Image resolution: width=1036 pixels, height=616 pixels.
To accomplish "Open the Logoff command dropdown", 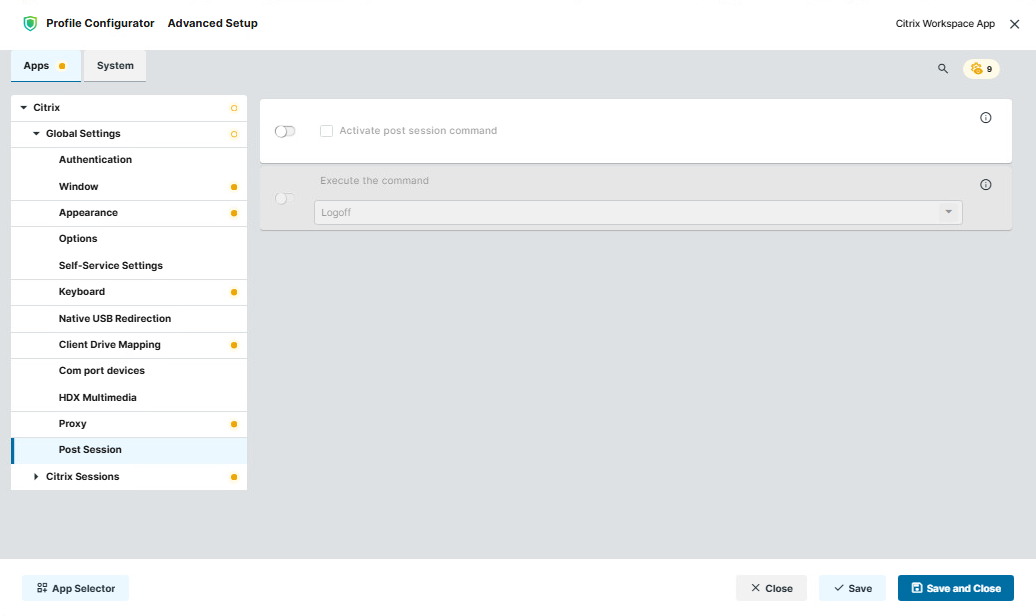I will (638, 213).
